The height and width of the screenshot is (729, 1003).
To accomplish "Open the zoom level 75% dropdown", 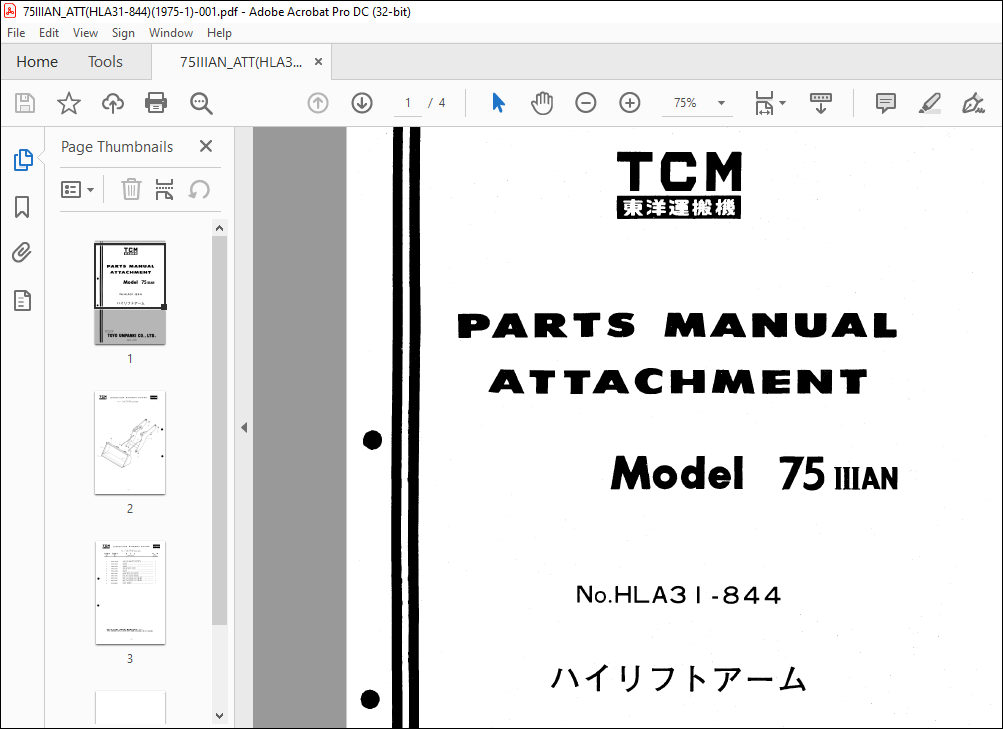I will [x=721, y=103].
